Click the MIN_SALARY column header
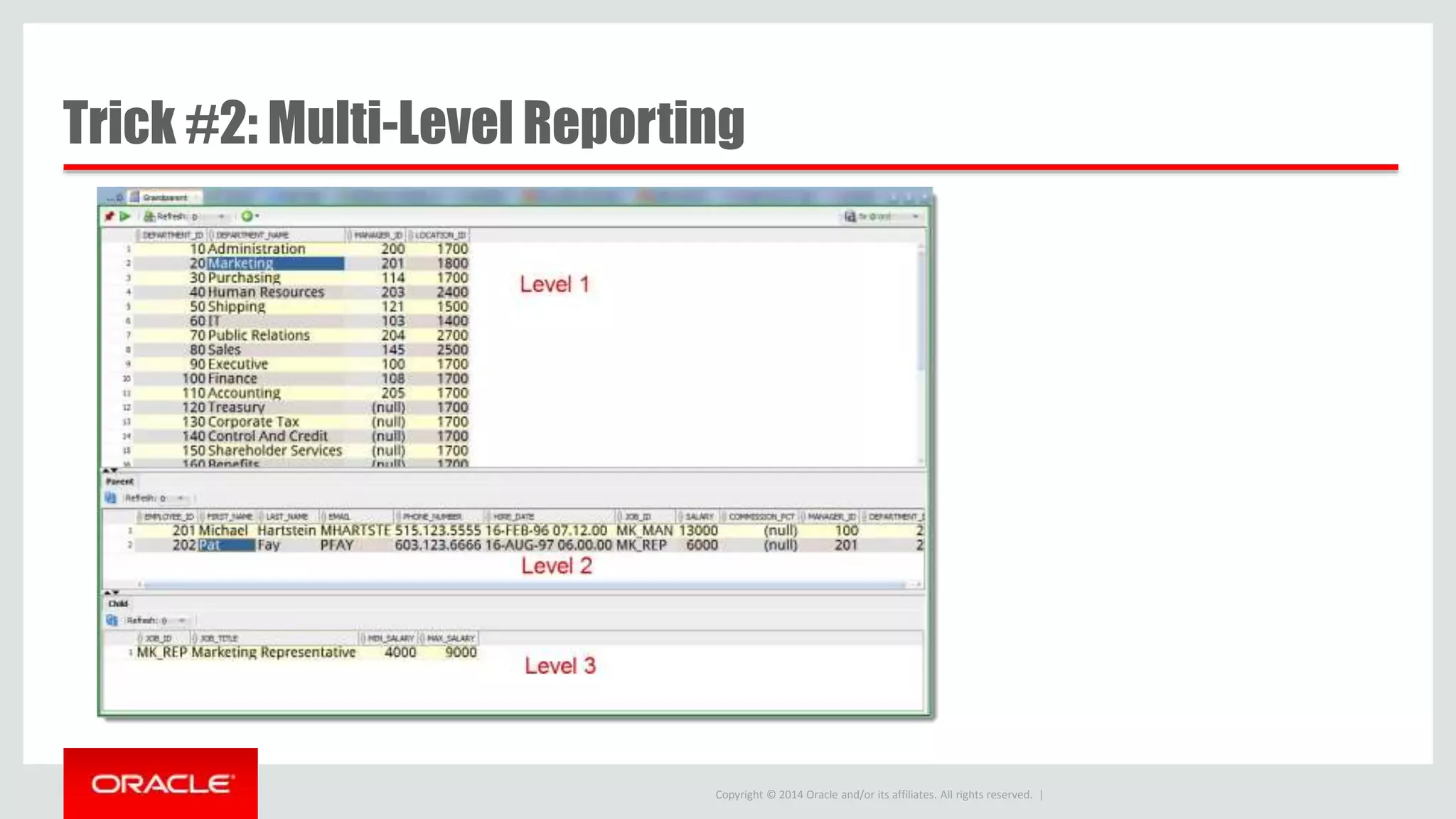This screenshot has width=1456, height=819. [x=389, y=638]
